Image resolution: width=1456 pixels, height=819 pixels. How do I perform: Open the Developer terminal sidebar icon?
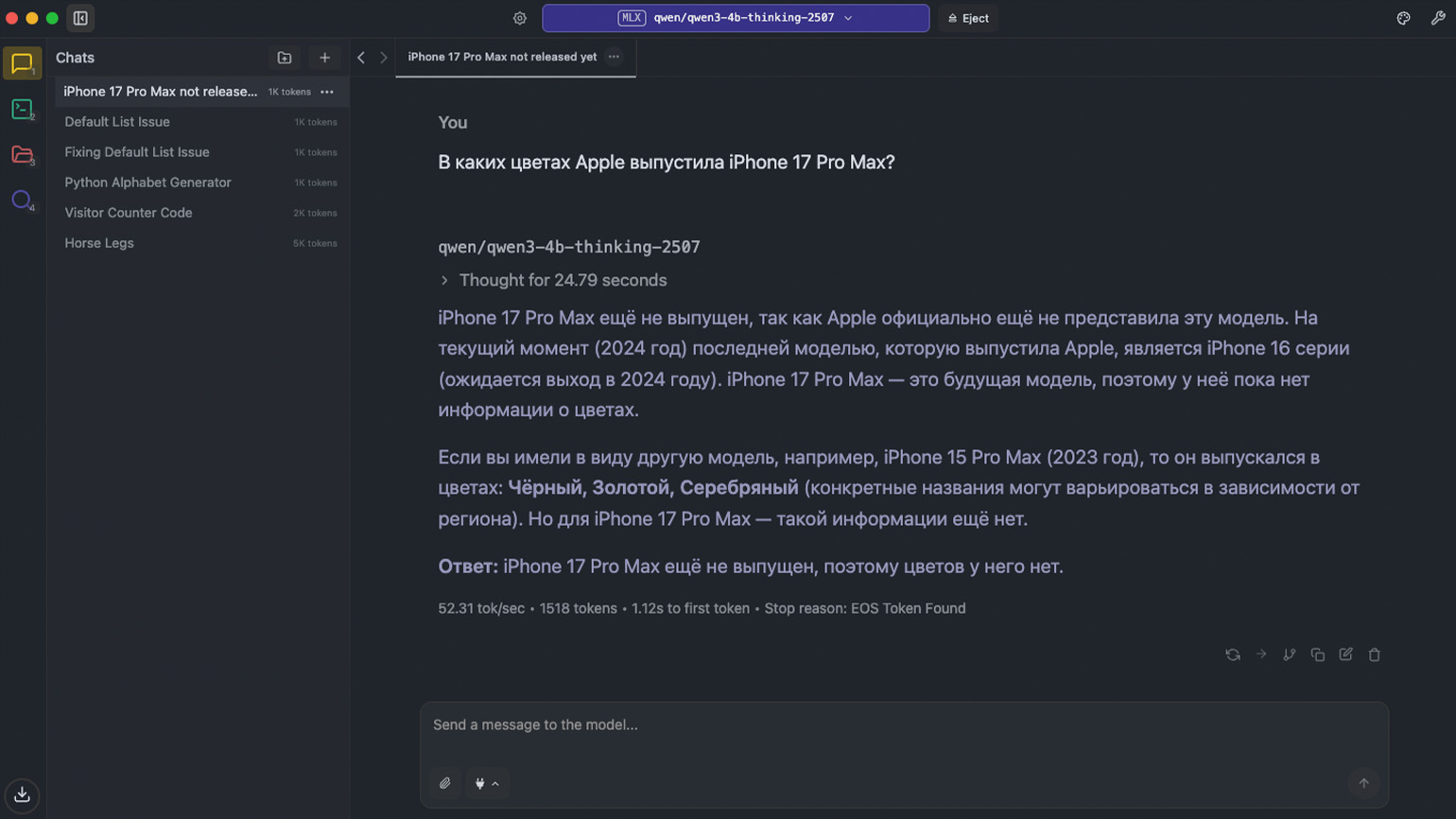point(22,110)
